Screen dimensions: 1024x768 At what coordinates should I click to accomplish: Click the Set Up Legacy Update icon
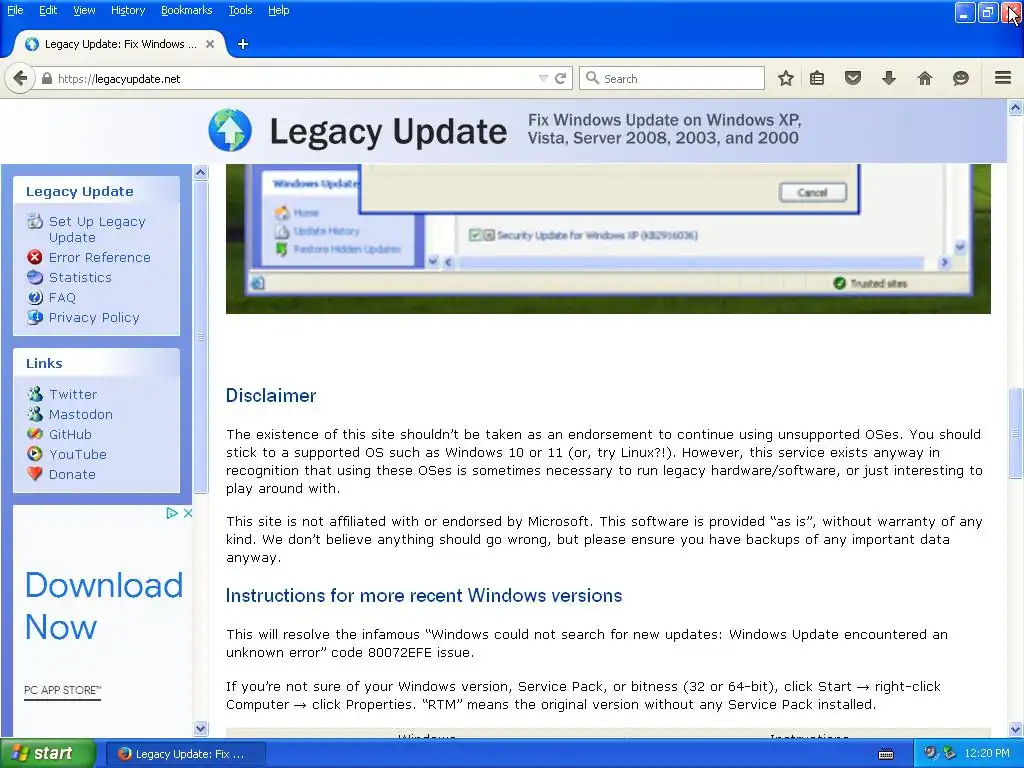35,221
